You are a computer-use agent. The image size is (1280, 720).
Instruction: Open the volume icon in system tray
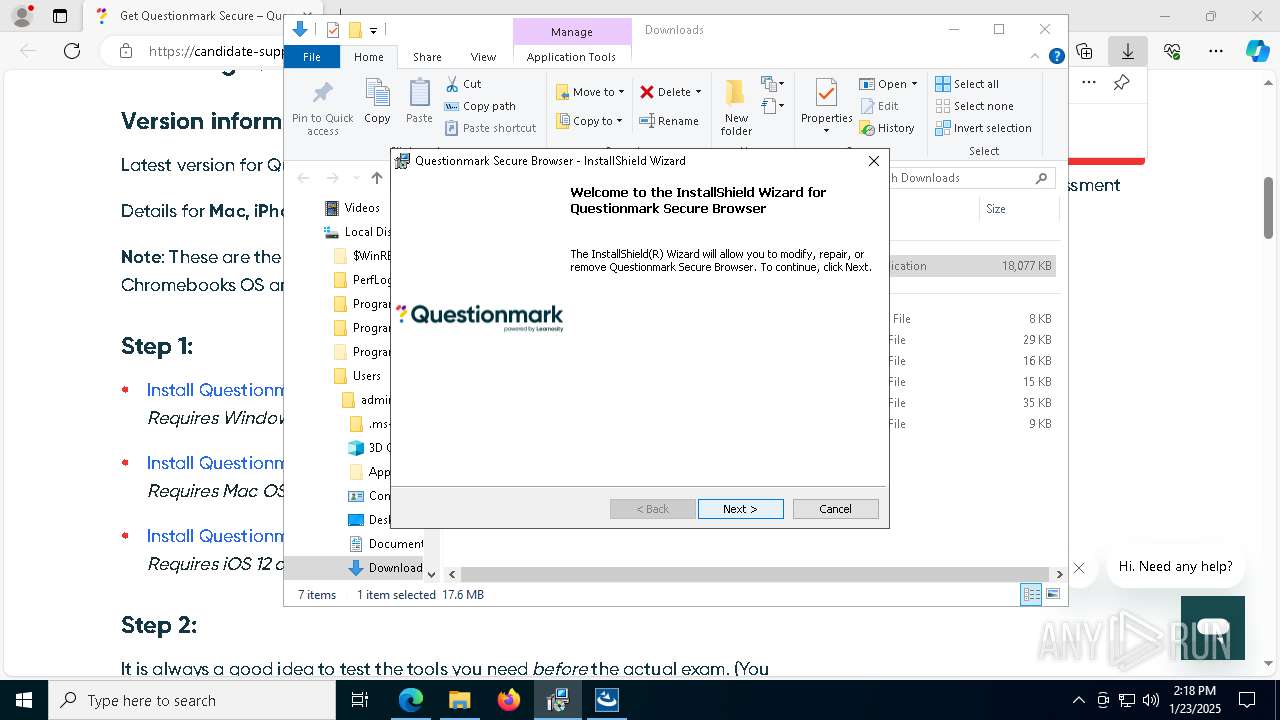click(1151, 700)
